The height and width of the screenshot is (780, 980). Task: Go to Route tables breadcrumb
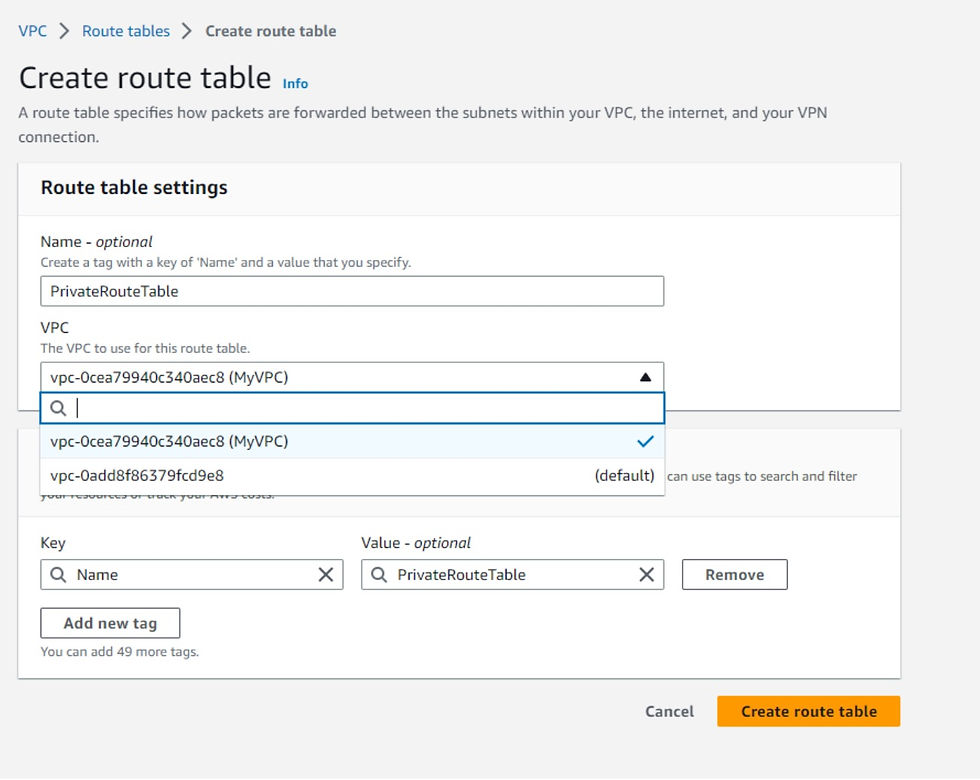click(x=126, y=31)
